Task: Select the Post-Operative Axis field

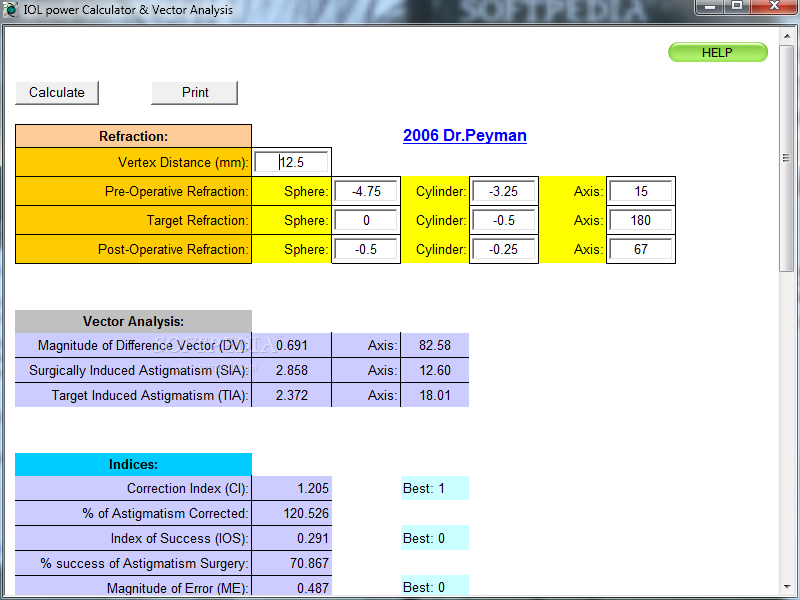Action: point(641,249)
